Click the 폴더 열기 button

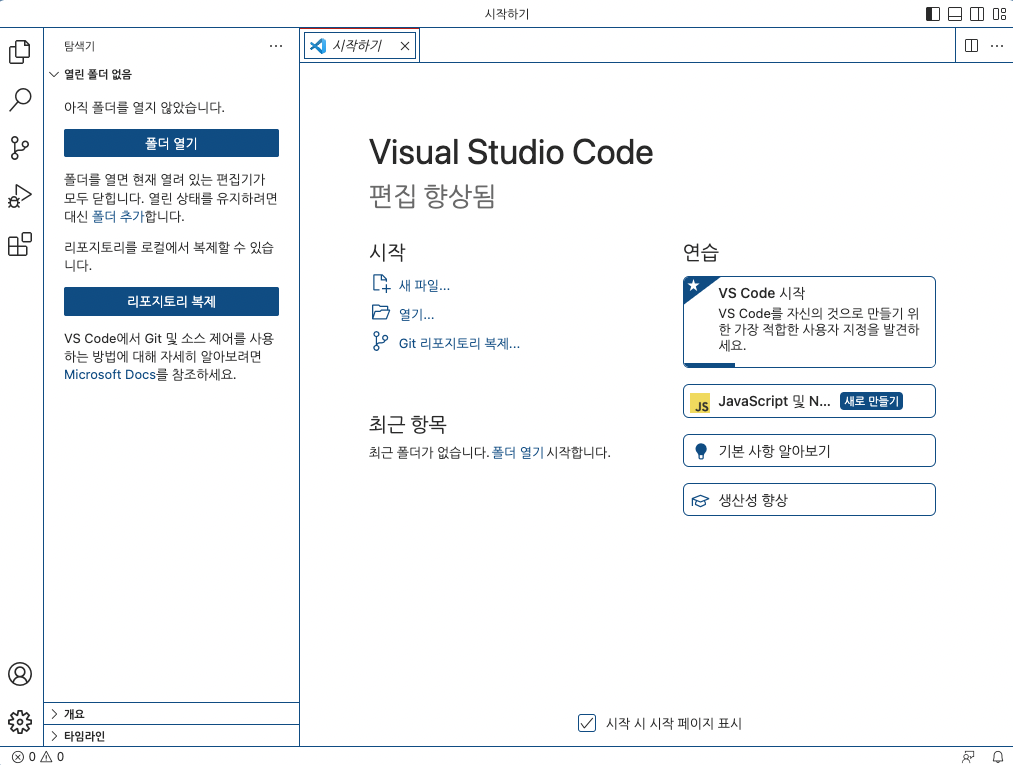coord(171,143)
